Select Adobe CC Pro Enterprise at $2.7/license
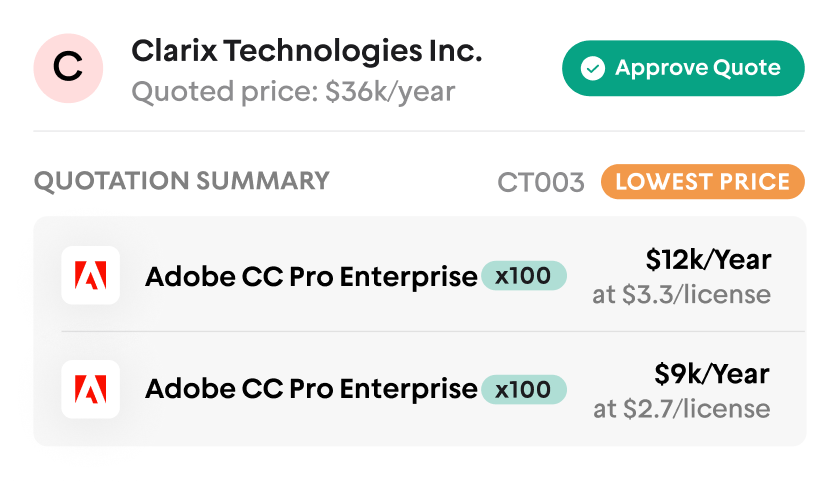The image size is (840, 486). (x=311, y=389)
